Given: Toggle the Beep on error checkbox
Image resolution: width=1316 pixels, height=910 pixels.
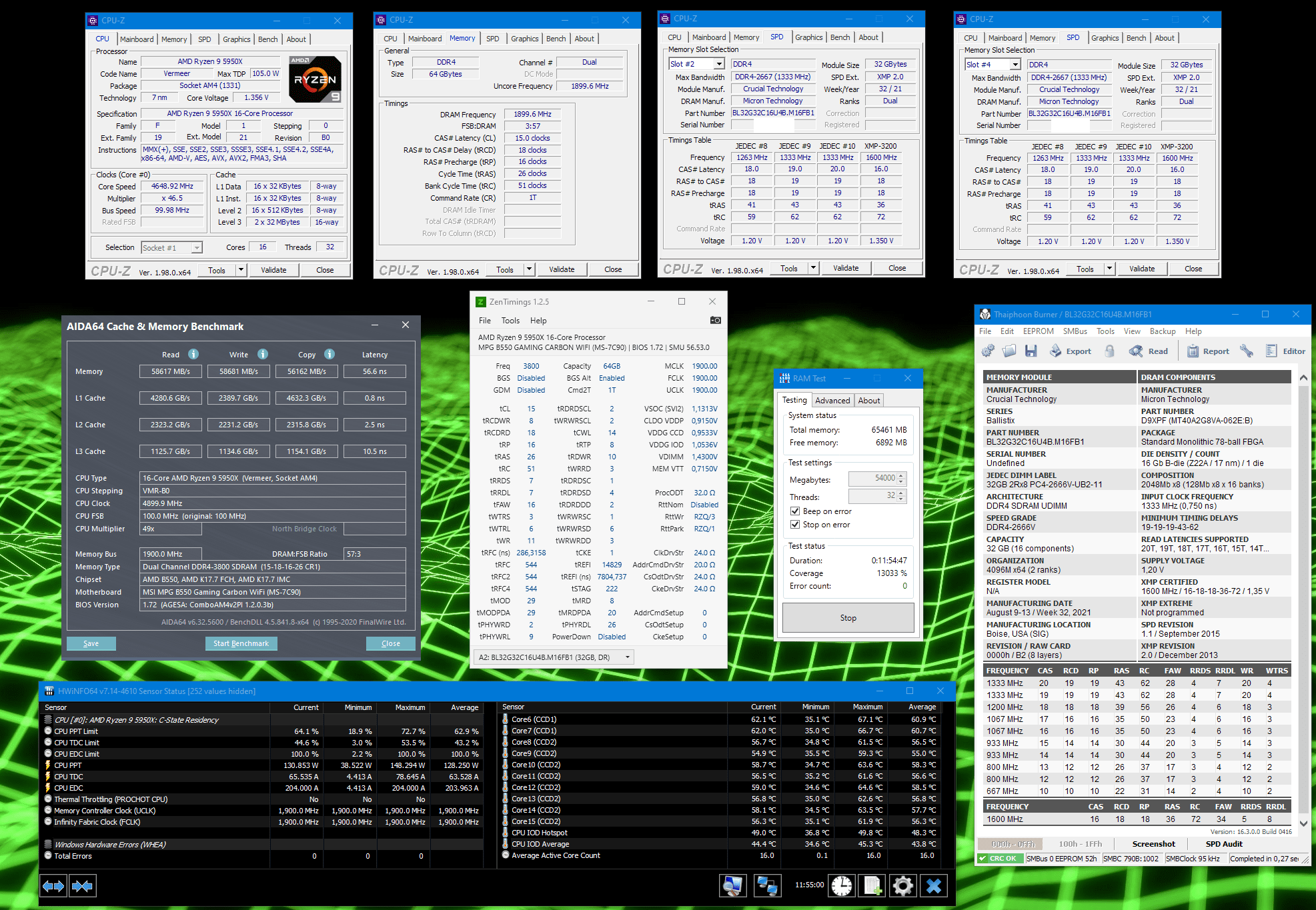Looking at the screenshot, I should [795, 511].
